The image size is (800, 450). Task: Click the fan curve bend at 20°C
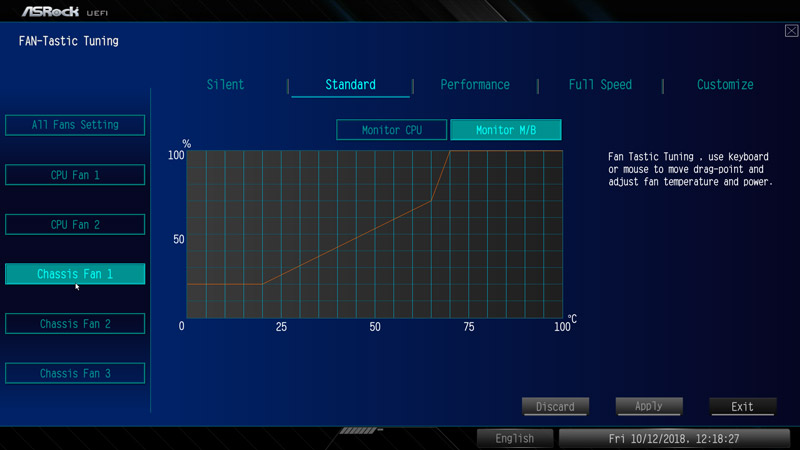(x=262, y=284)
